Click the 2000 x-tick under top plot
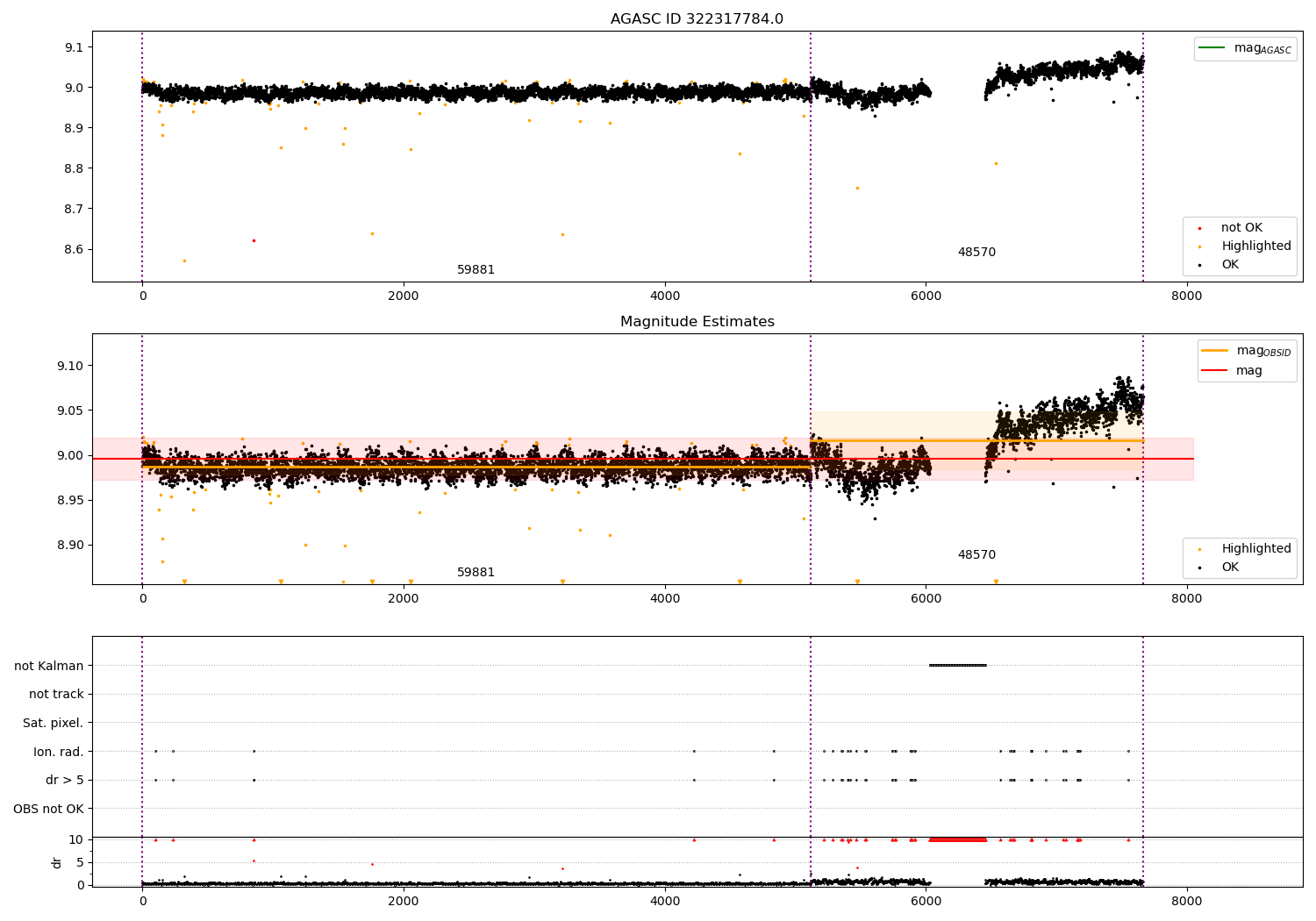 click(404, 296)
